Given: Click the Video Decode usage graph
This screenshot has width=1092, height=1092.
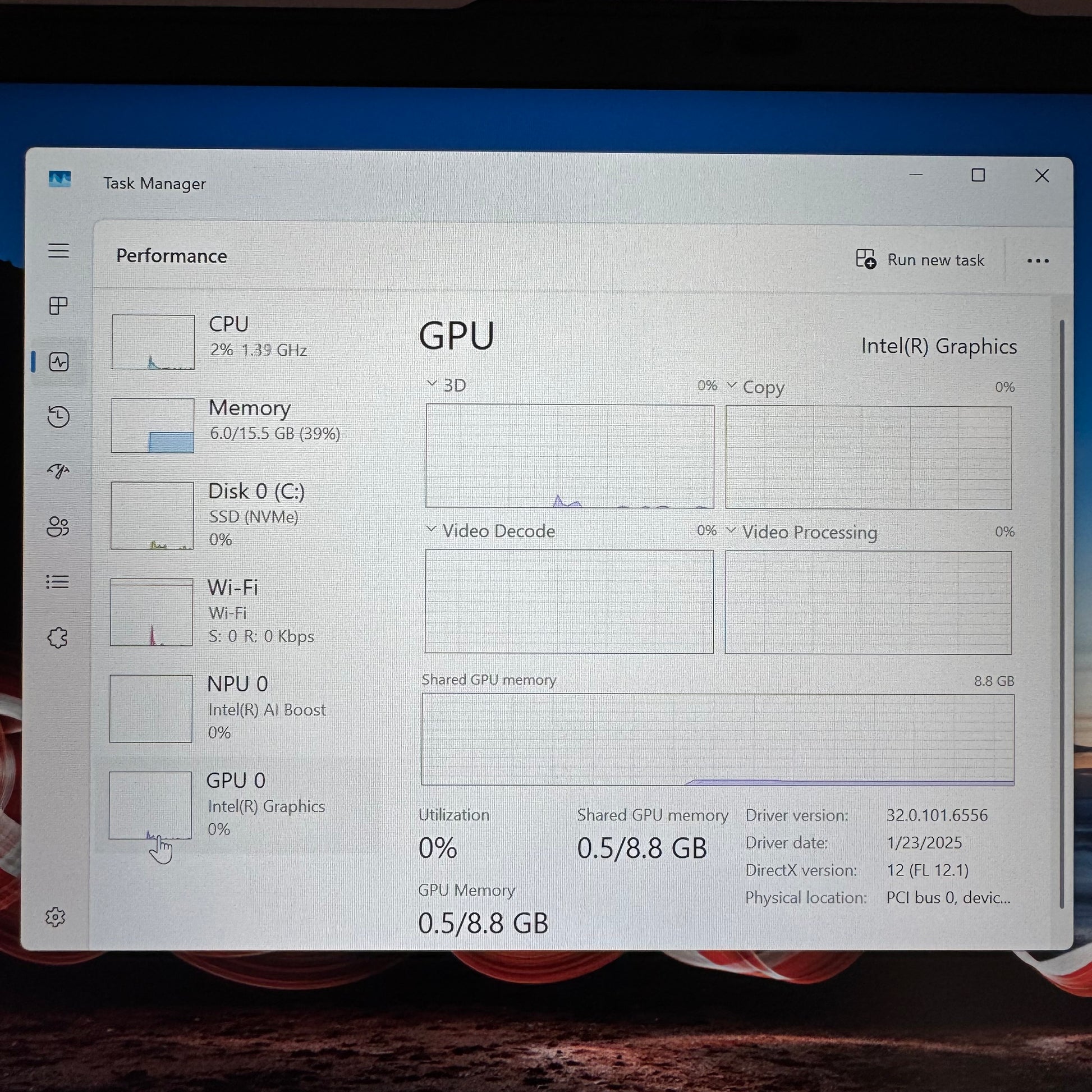Looking at the screenshot, I should tap(569, 602).
